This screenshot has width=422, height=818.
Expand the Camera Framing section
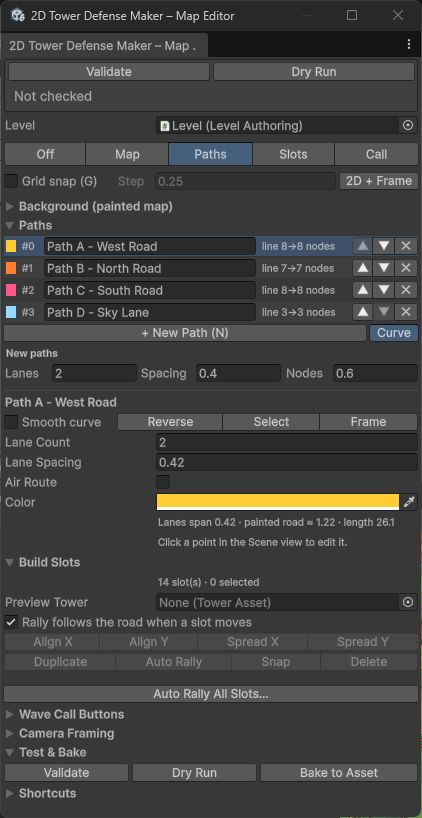coord(10,733)
